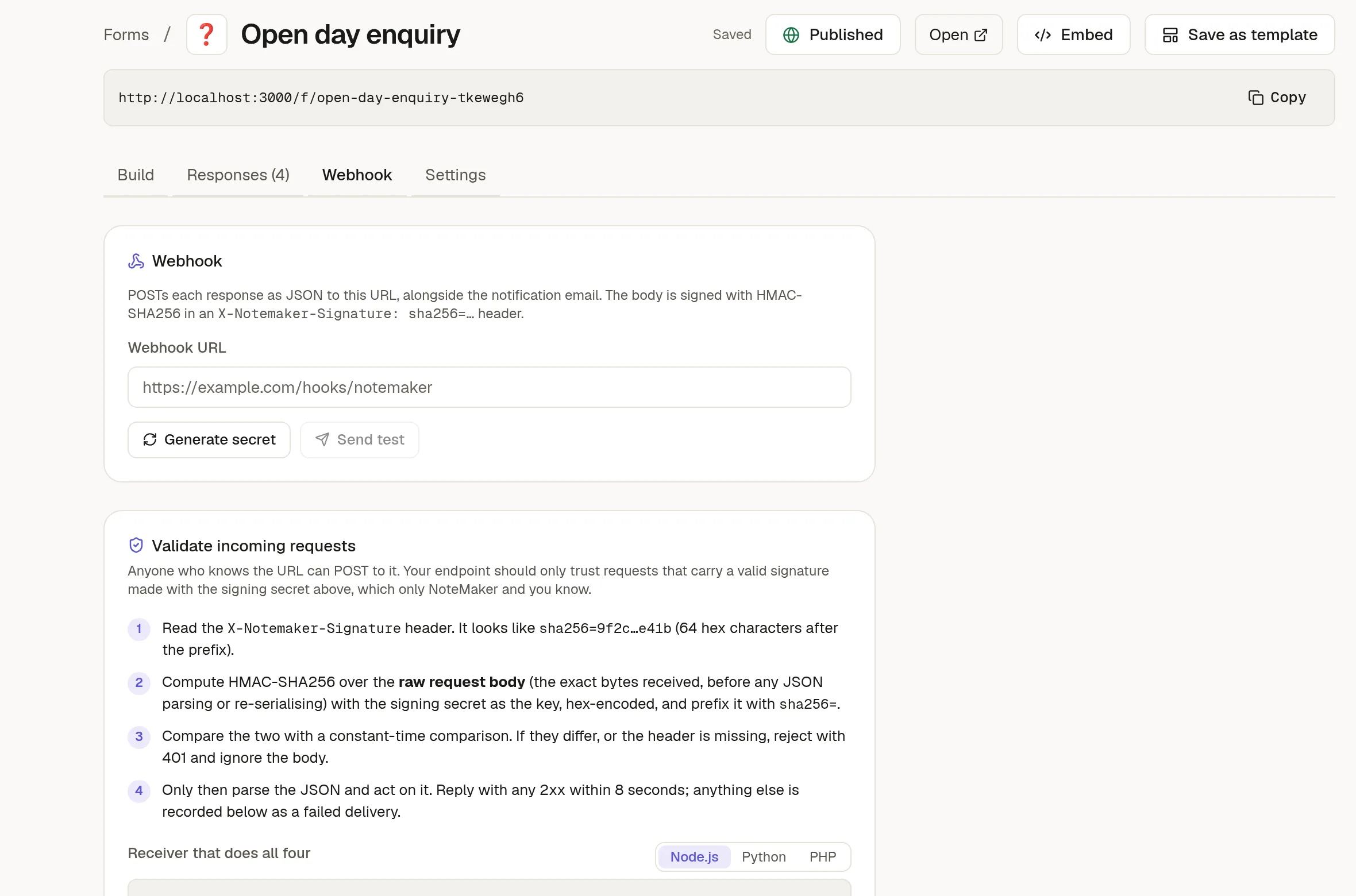
Task: Open the Responses (4) tab
Action: [238, 175]
